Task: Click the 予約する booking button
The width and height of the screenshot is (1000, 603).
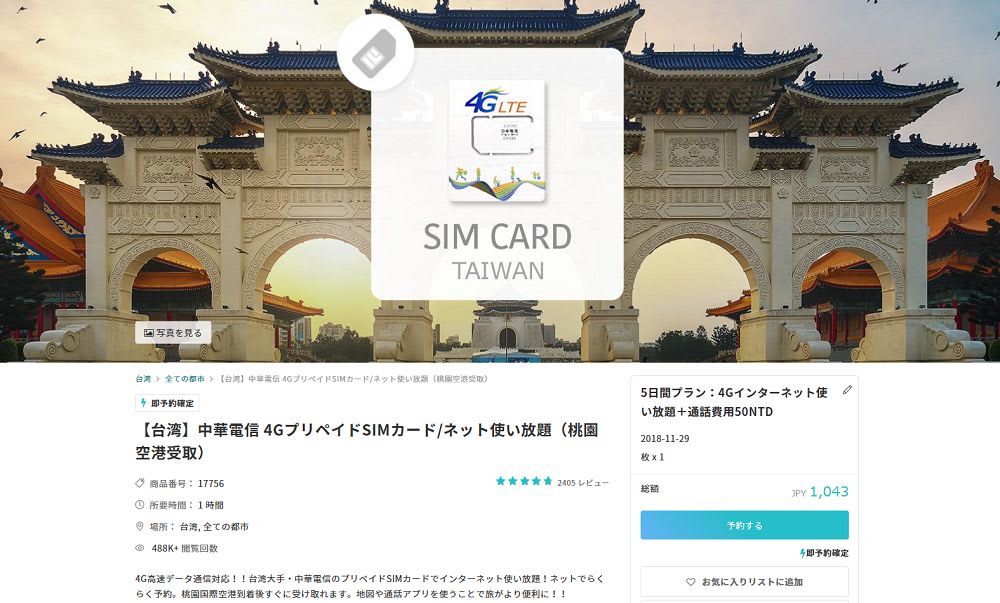Action: (x=744, y=525)
